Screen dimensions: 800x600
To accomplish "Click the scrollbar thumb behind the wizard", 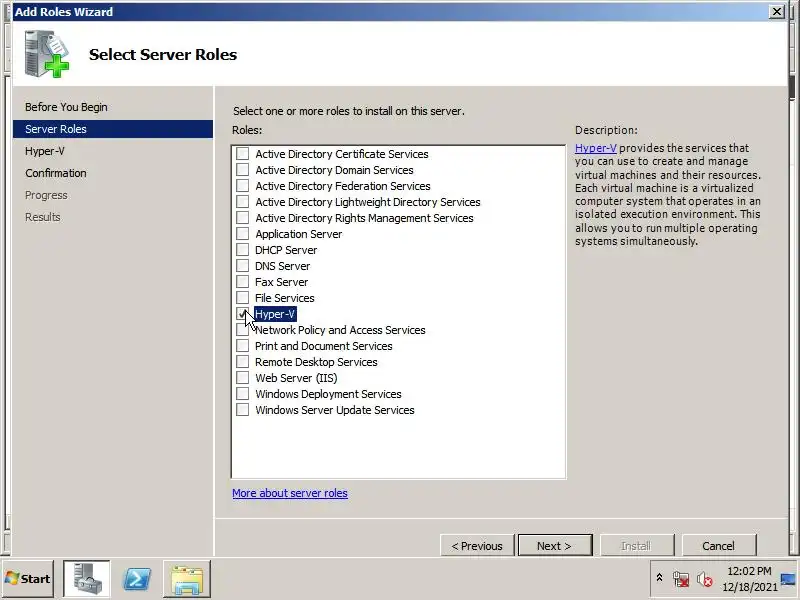I will (792, 86).
